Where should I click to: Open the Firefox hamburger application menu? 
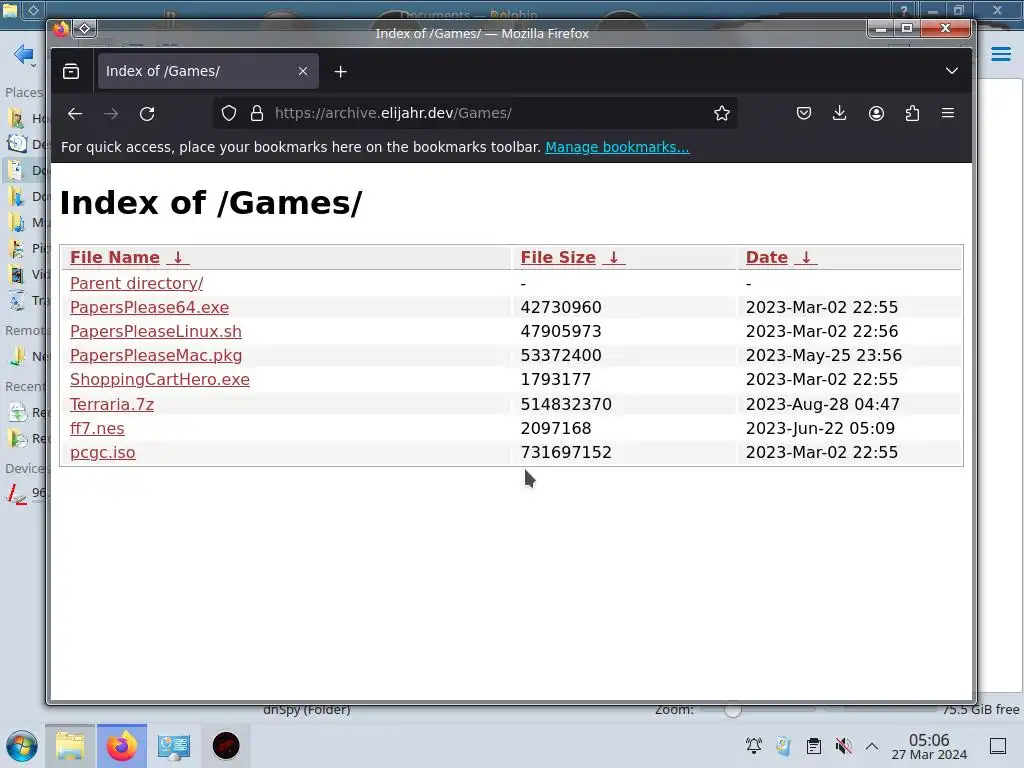point(948,113)
